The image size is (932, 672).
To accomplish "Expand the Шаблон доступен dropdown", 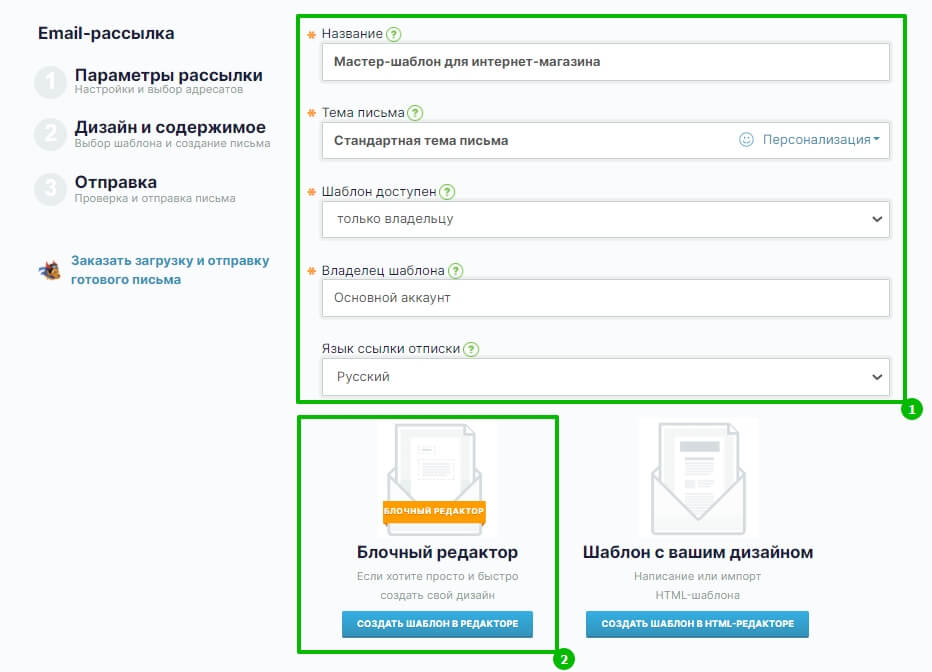I will point(606,219).
